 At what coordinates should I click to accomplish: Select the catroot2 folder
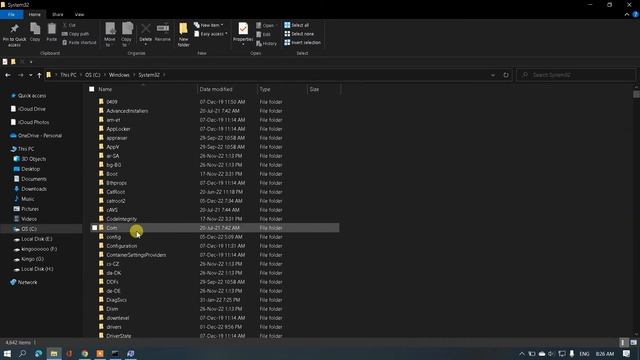coord(116,201)
